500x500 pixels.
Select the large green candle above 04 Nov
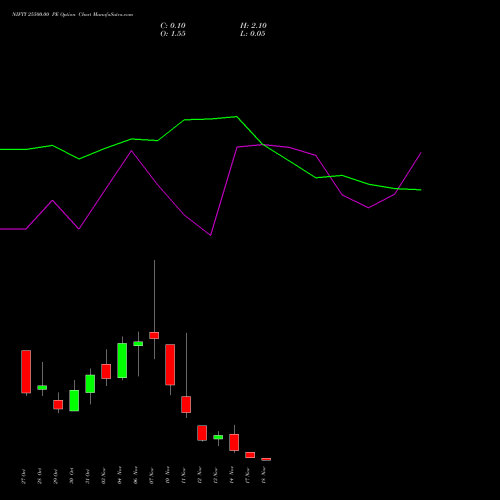(122, 360)
